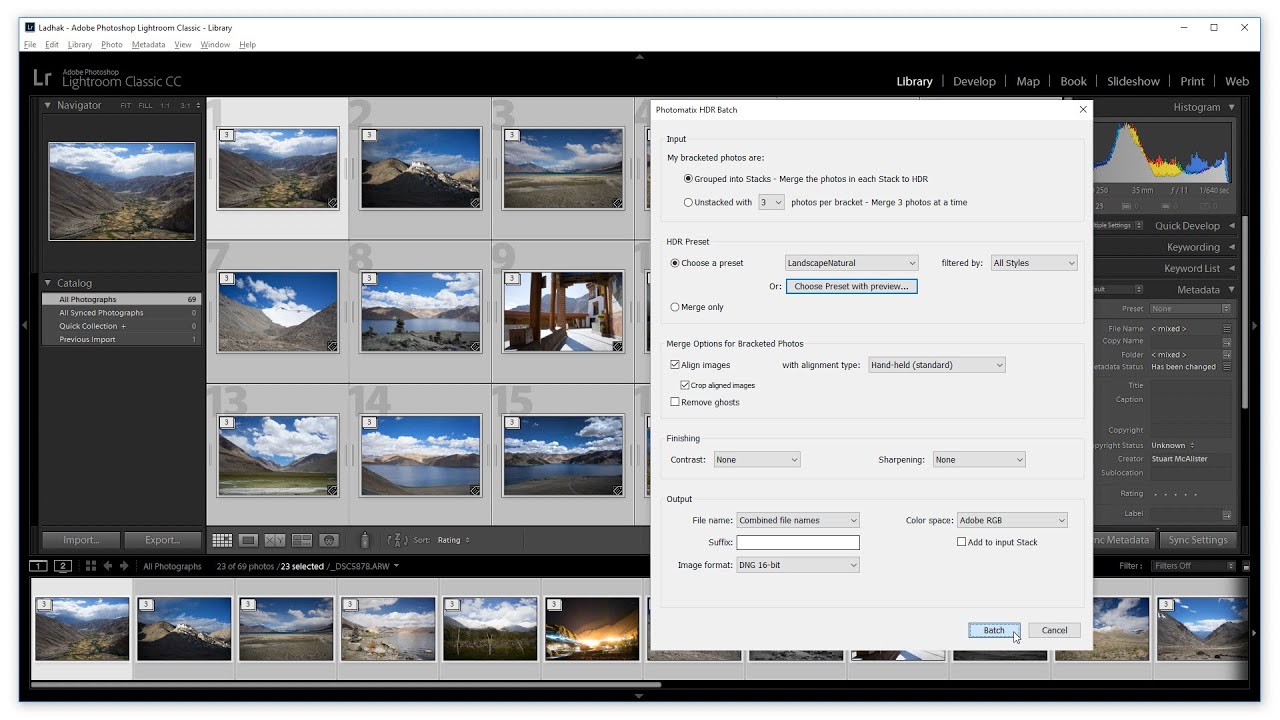The width and height of the screenshot is (1280, 720).
Task: Open All Styles filter dropdown
Action: point(1034,263)
